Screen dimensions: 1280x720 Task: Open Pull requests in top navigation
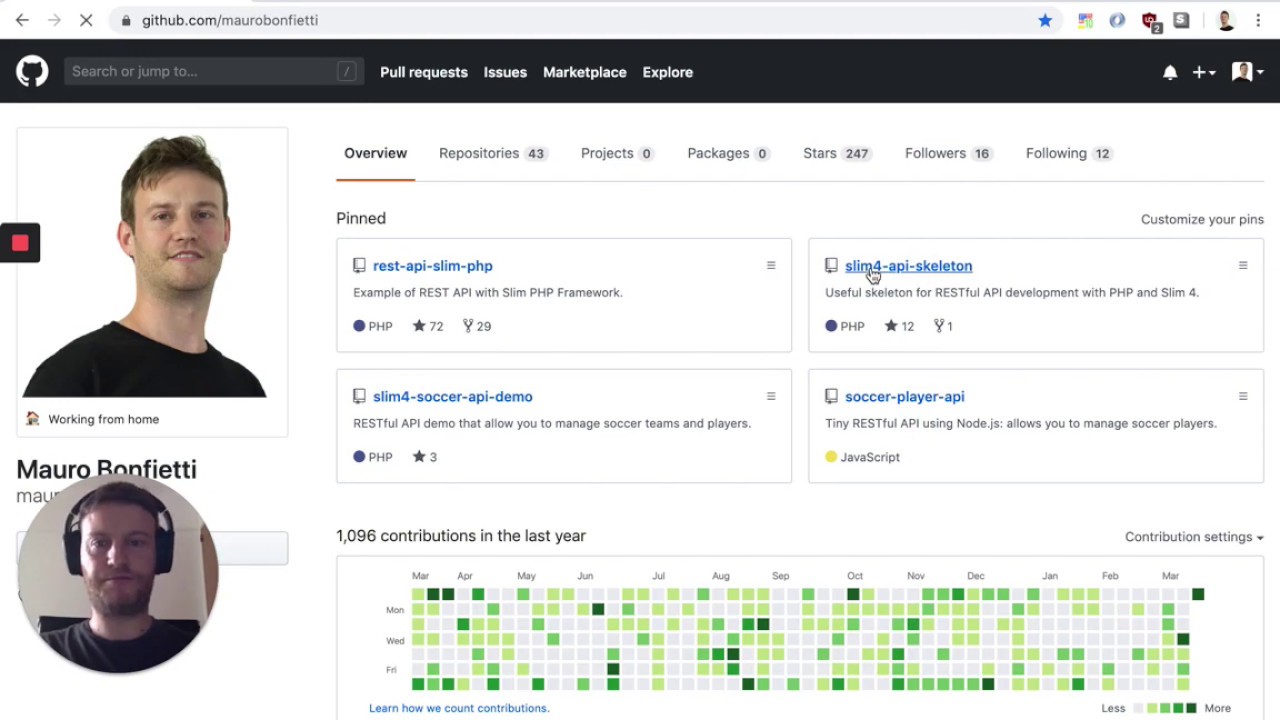(x=424, y=72)
